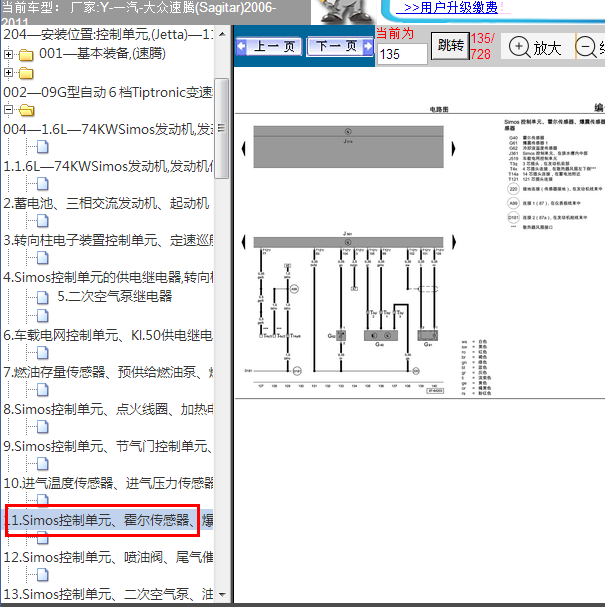605x607 pixels.
Task: Select 204—安装位置:控制单元,(Jetta) tree row
Action: [x=108, y=35]
